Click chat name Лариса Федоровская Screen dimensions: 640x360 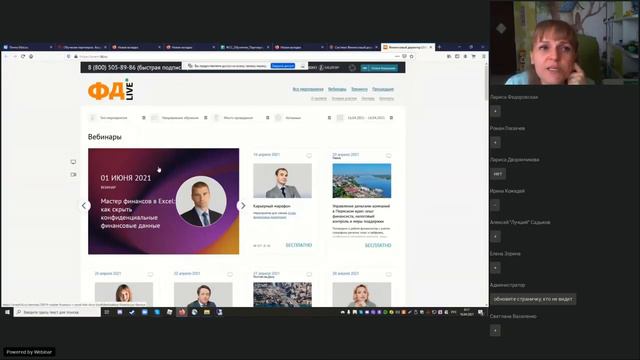[514, 97]
